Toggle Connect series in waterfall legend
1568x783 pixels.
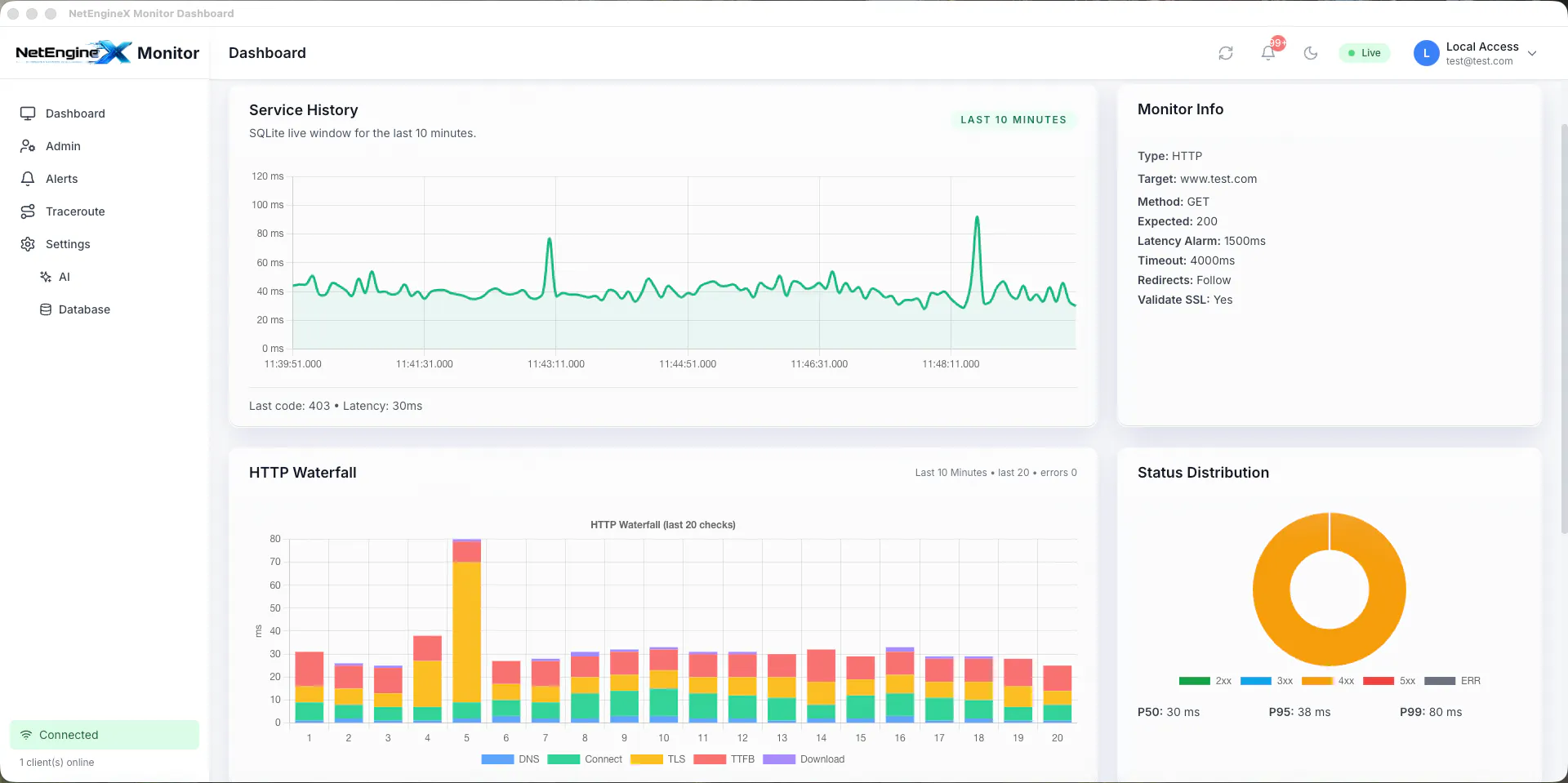tap(585, 759)
